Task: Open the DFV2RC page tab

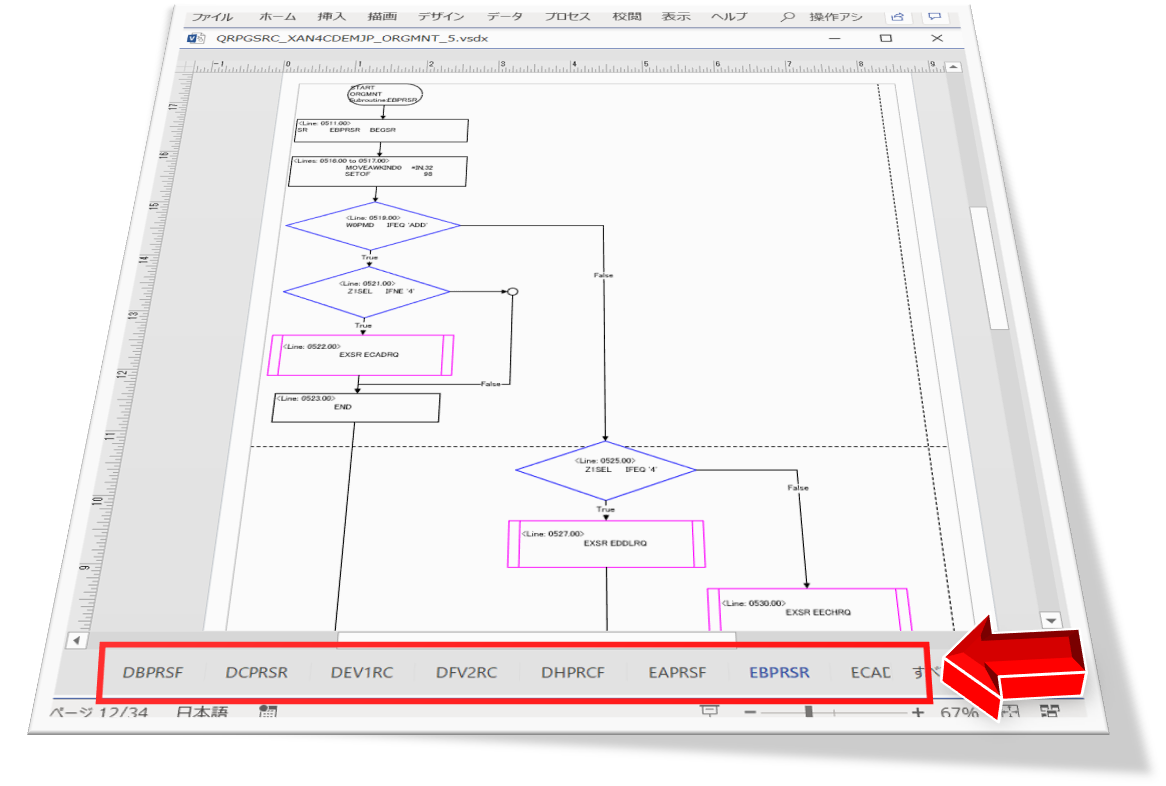Action: click(x=466, y=672)
